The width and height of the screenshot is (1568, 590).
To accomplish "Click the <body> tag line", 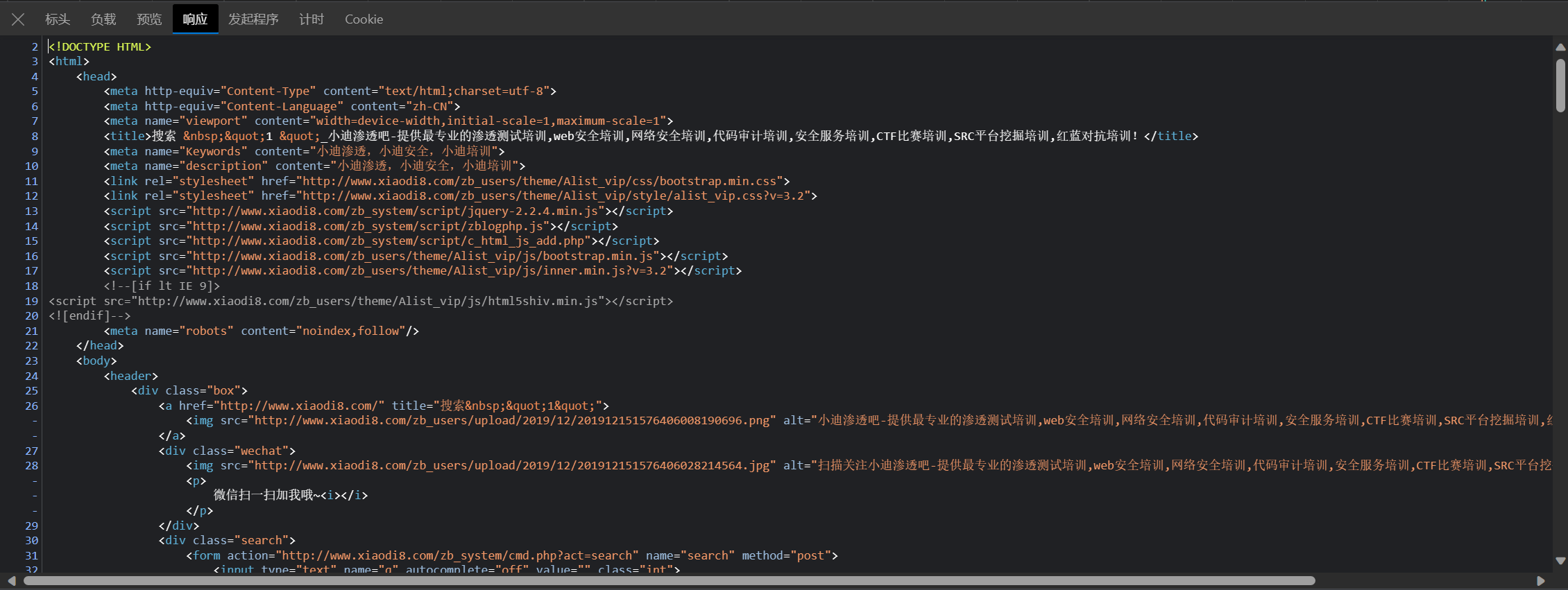I will (x=96, y=361).
